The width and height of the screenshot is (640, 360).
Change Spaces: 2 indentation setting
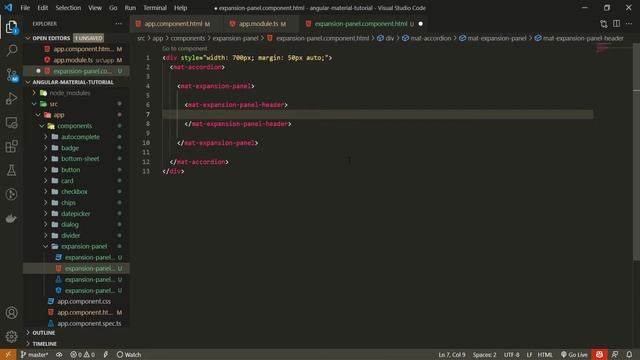484,354
